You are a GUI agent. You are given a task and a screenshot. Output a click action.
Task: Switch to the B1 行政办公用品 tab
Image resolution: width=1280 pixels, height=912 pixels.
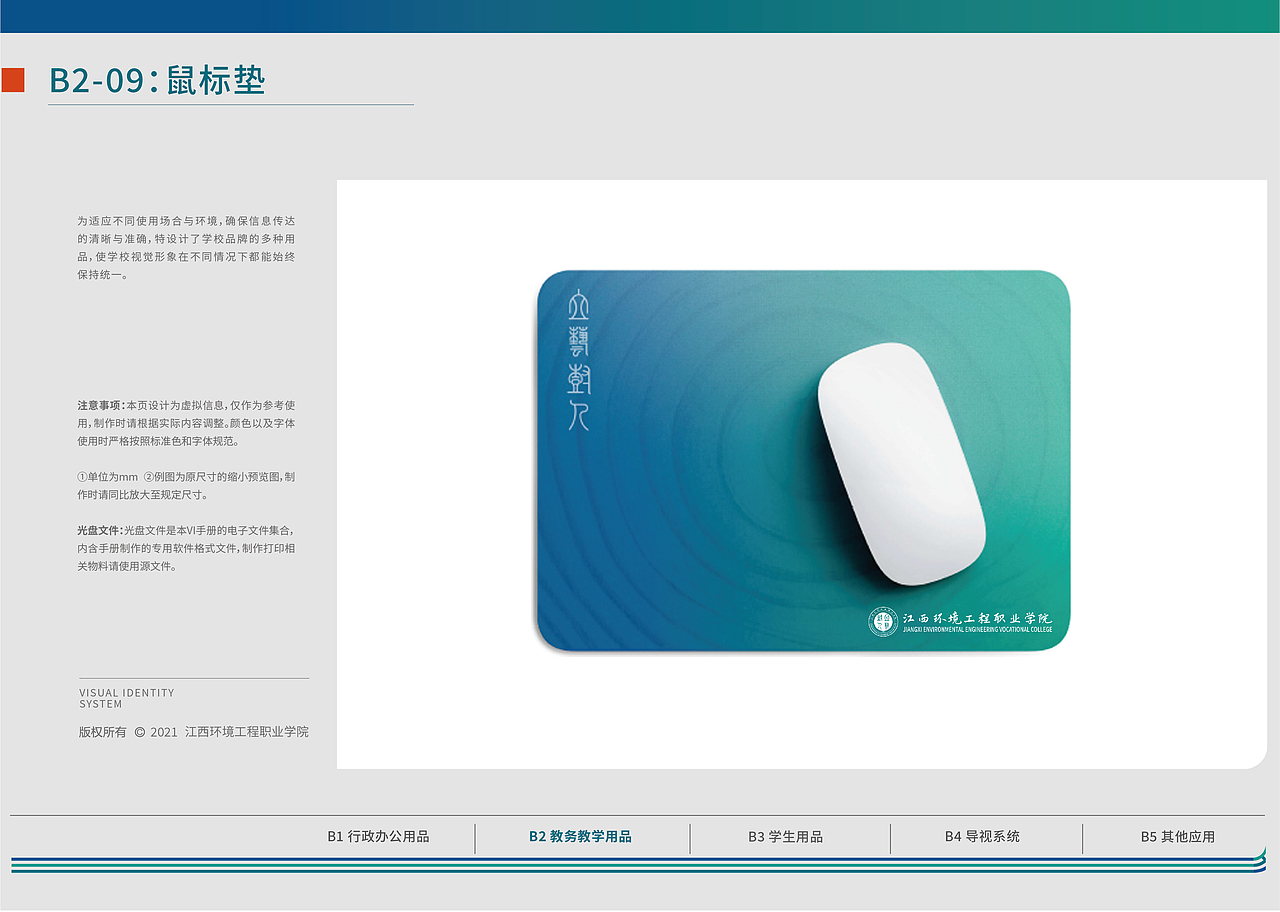(x=378, y=838)
